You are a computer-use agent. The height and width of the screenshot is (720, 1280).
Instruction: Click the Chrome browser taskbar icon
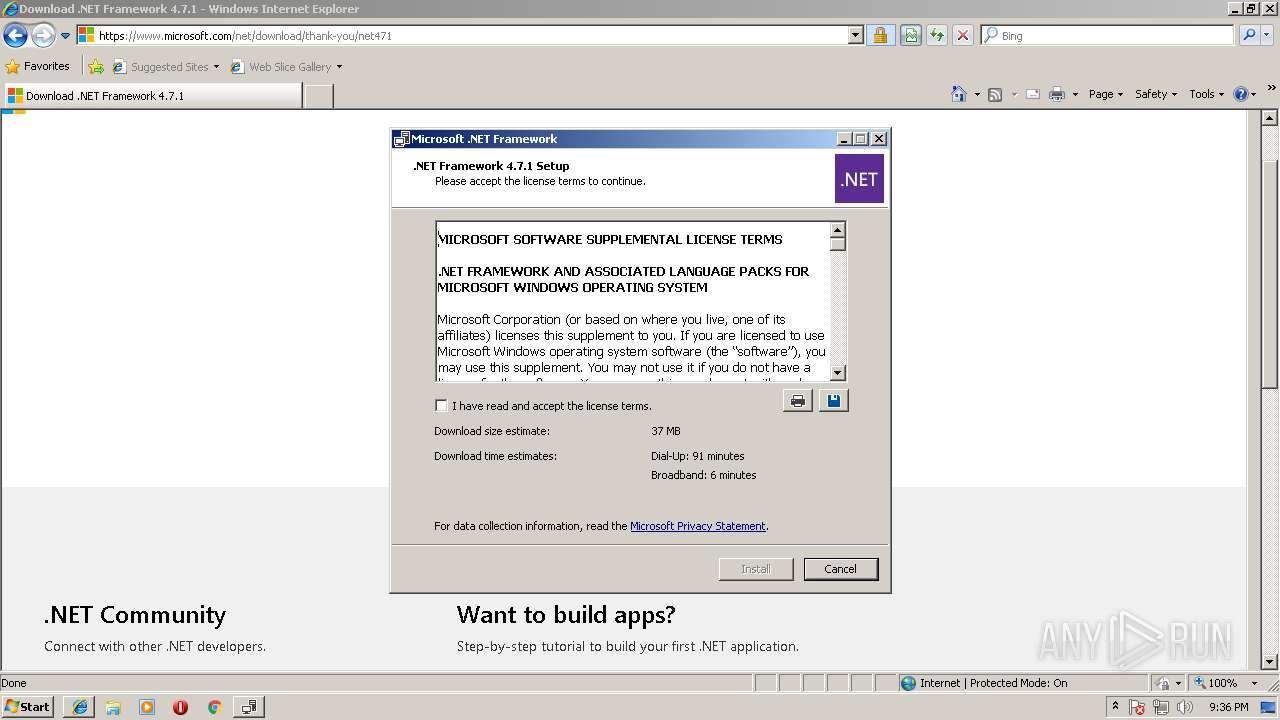pyautogui.click(x=214, y=707)
